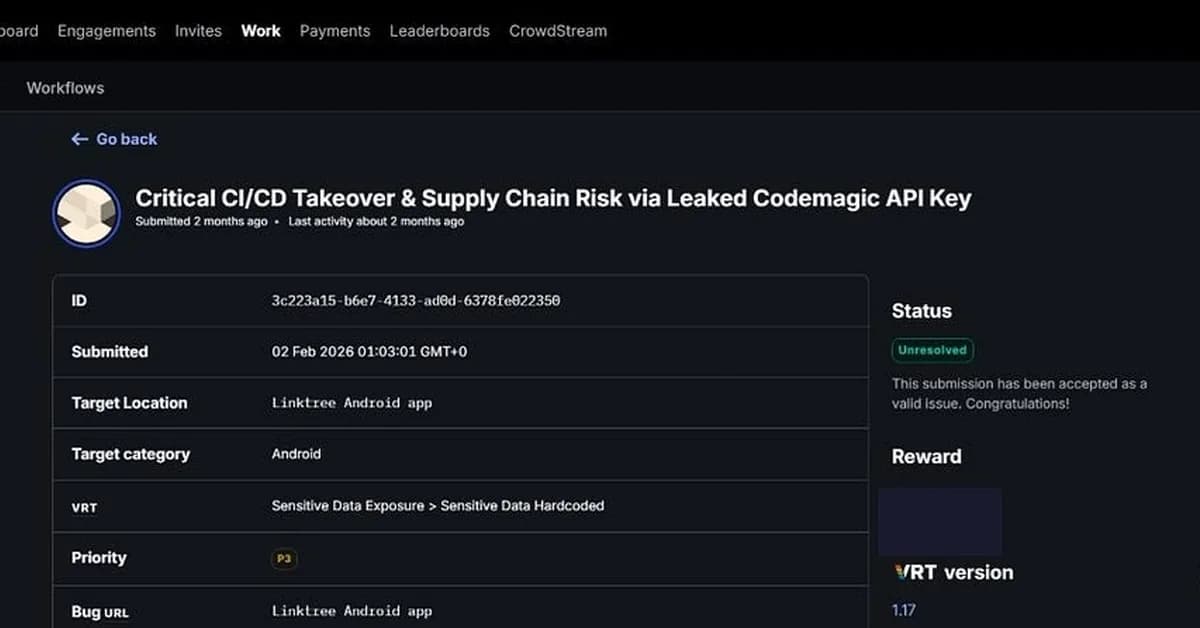The image size is (1200, 628).
Task: Open CrowdStream
Action: pyautogui.click(x=557, y=31)
